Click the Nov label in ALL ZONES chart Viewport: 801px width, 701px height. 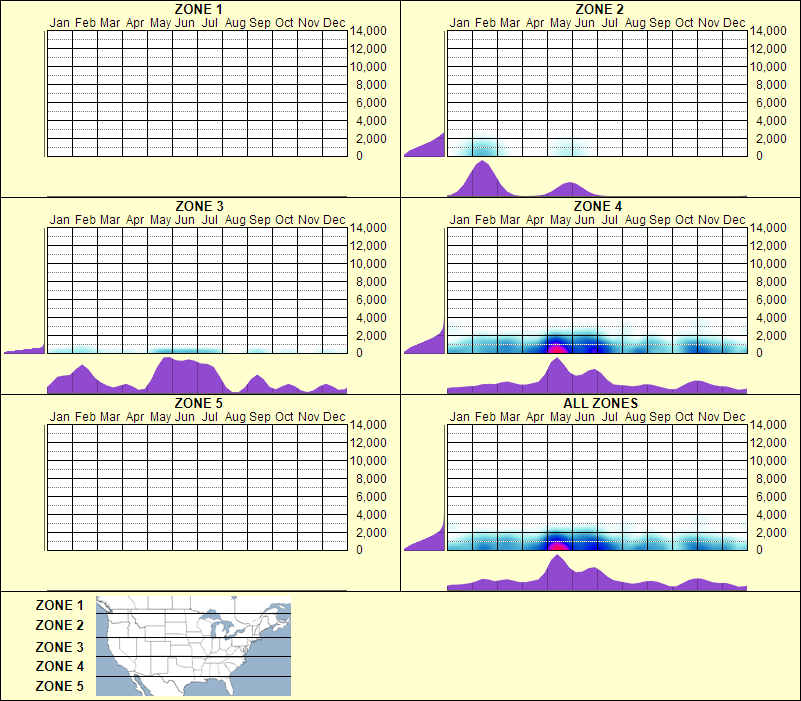(709, 416)
